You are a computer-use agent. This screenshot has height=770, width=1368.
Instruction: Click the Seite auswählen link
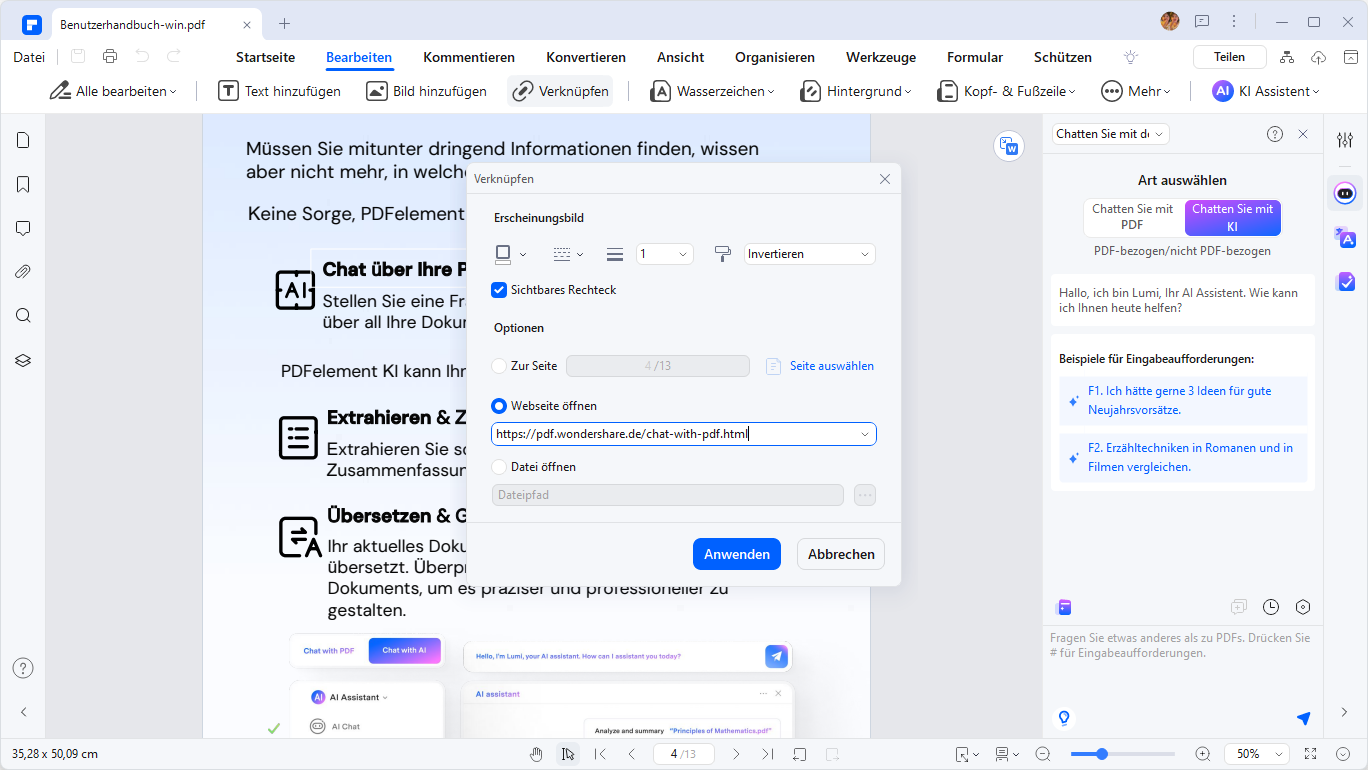[x=820, y=366]
